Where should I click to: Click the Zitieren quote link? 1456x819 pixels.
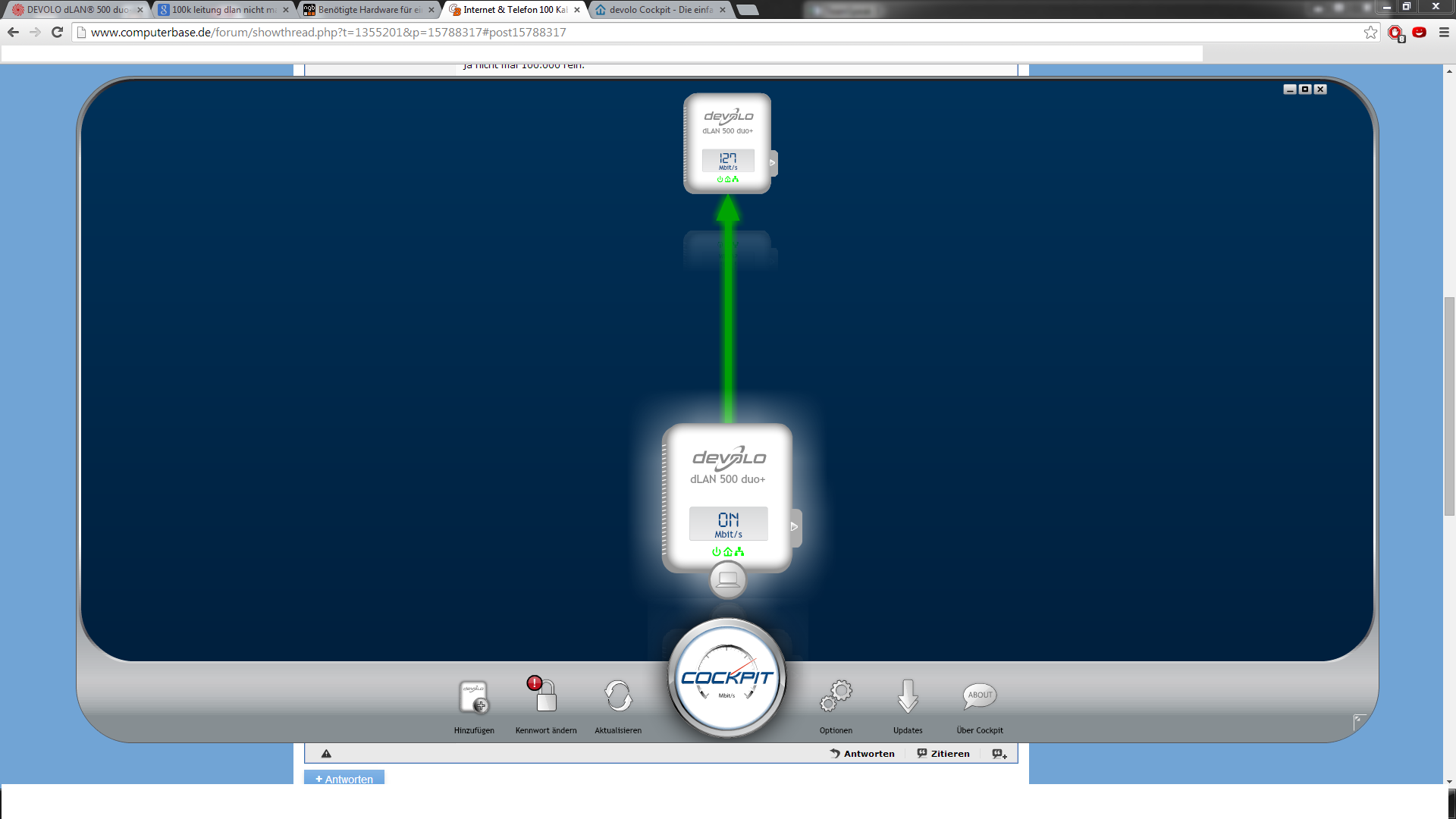pyautogui.click(x=943, y=754)
